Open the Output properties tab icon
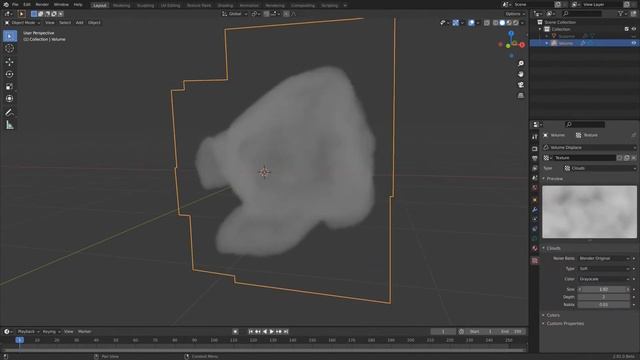640x360 pixels. coord(535,158)
